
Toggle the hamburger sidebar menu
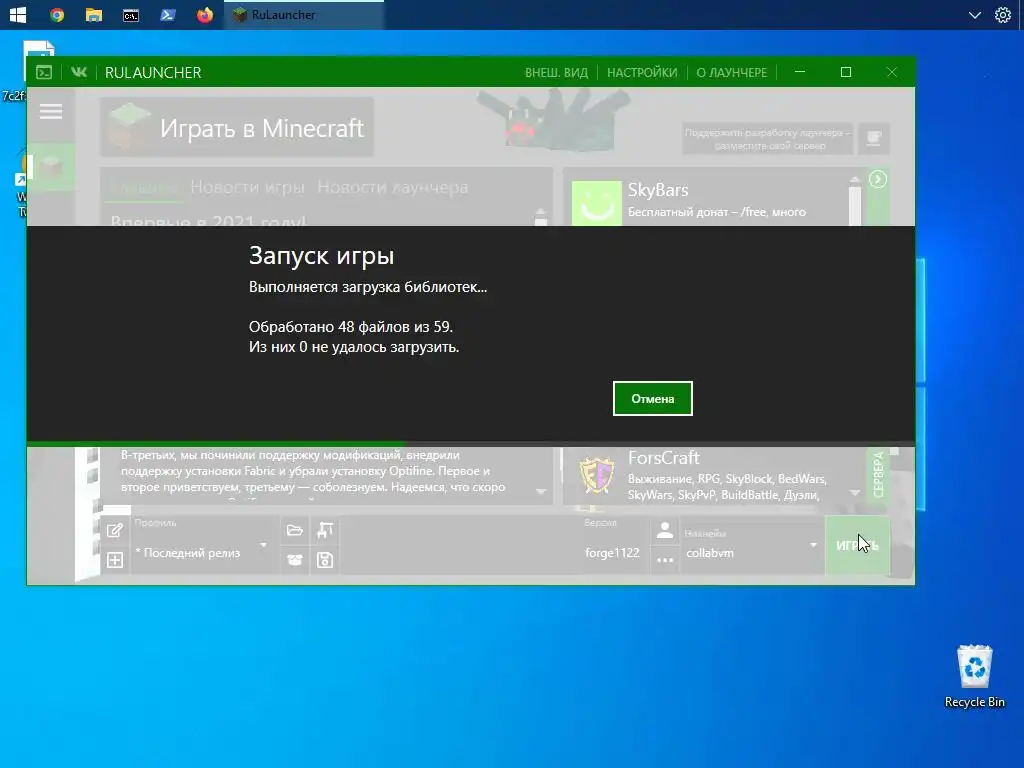(51, 112)
